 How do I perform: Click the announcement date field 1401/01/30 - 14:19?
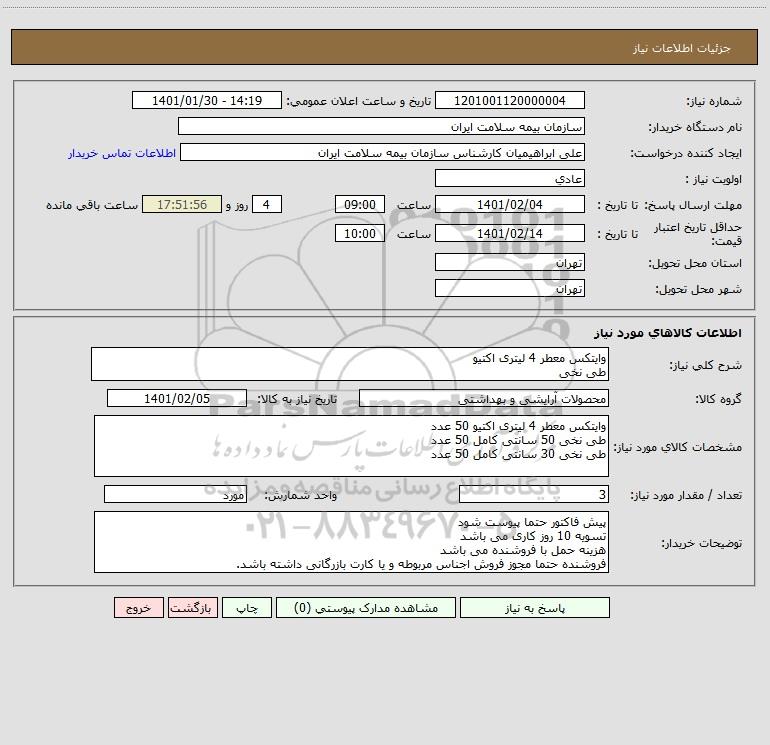tap(207, 100)
